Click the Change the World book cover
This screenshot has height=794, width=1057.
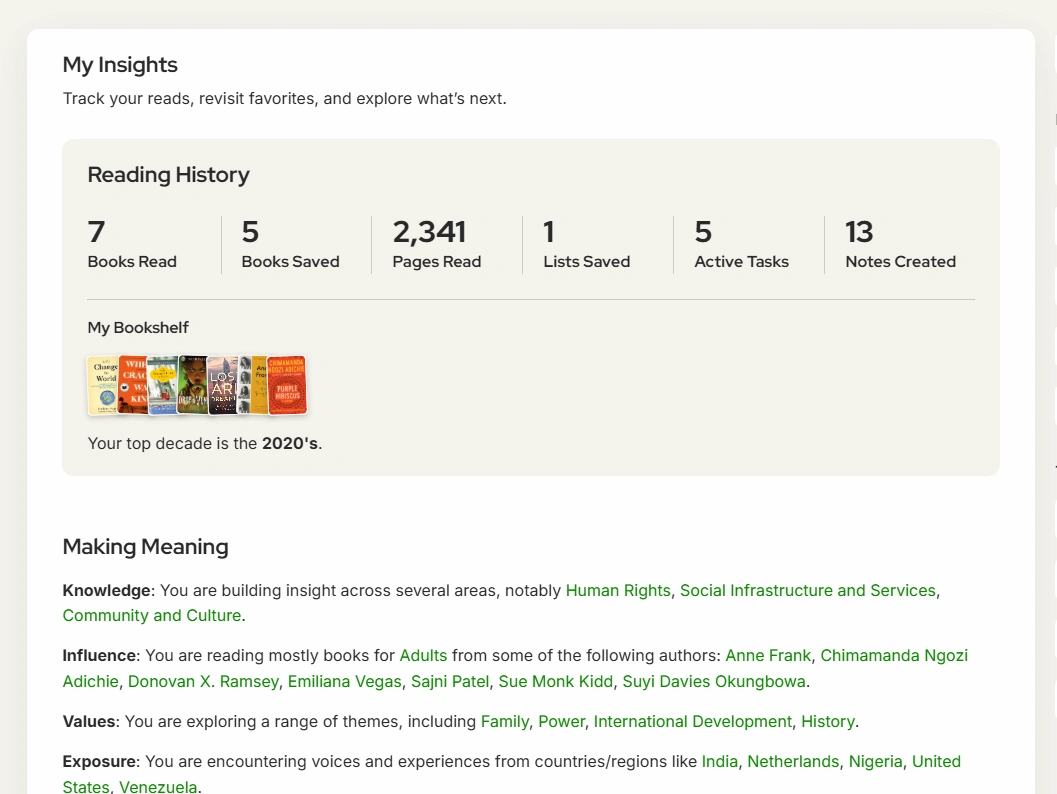pyautogui.click(x=101, y=386)
